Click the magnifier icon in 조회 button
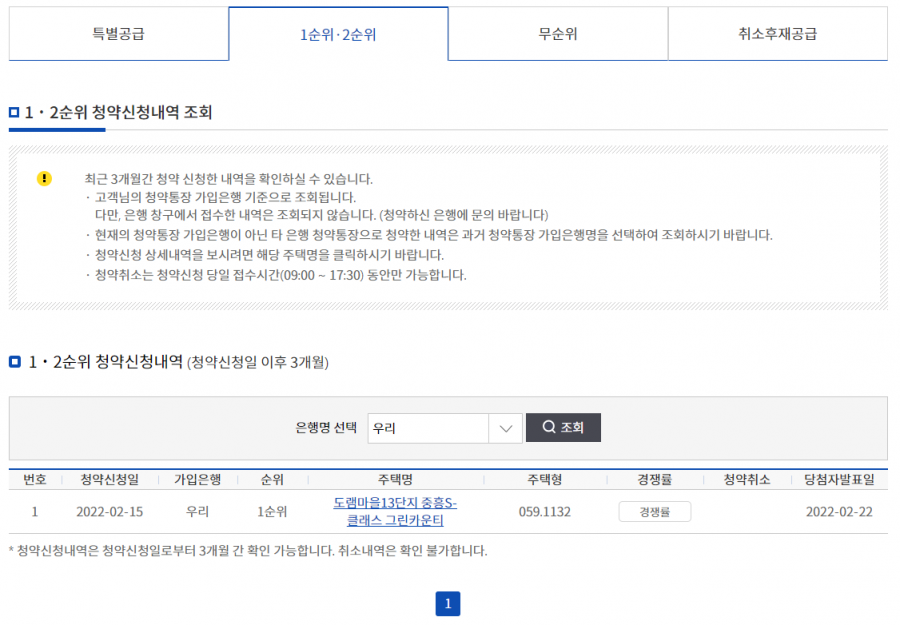The width and height of the screenshot is (900, 625). [549, 427]
